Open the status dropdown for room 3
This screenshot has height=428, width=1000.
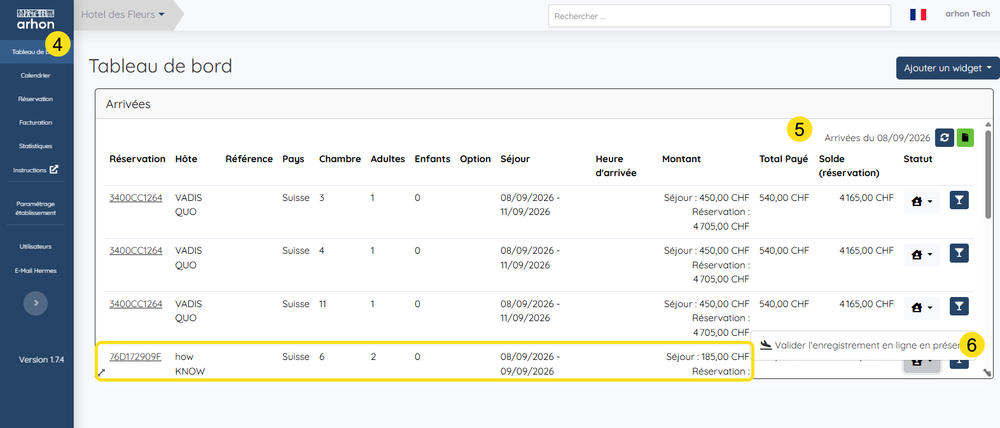[922, 202]
